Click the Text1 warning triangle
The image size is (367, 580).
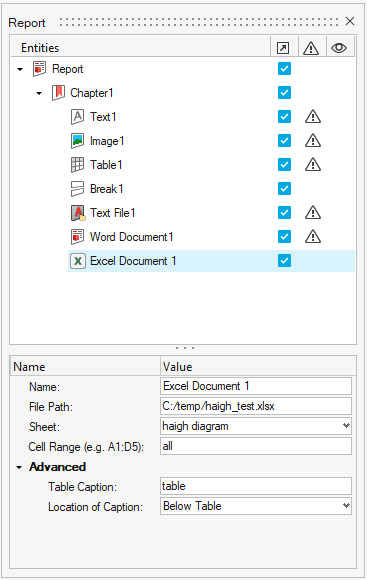coord(313,117)
